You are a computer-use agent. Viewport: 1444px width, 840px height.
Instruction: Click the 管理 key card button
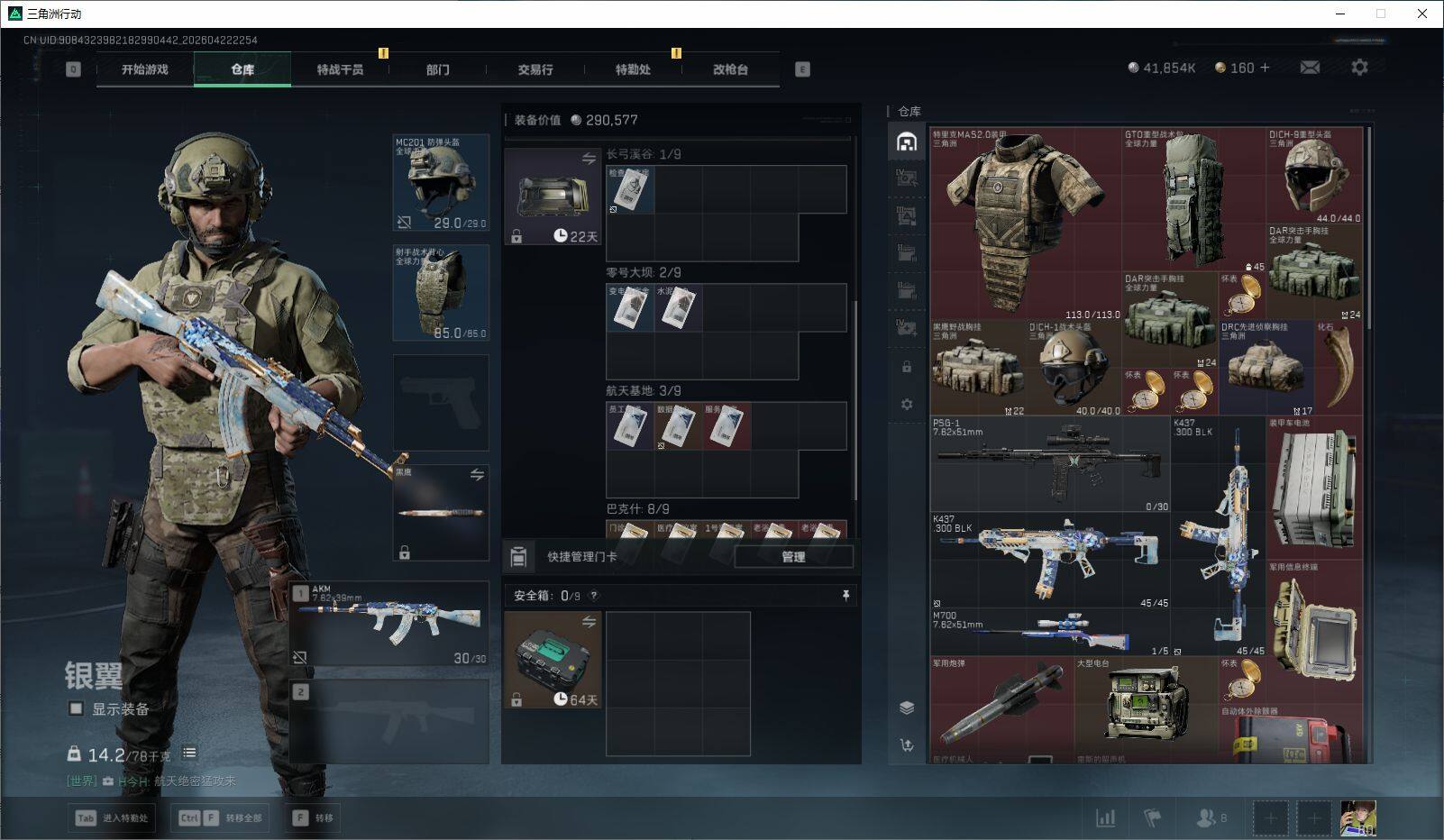pyautogui.click(x=793, y=557)
